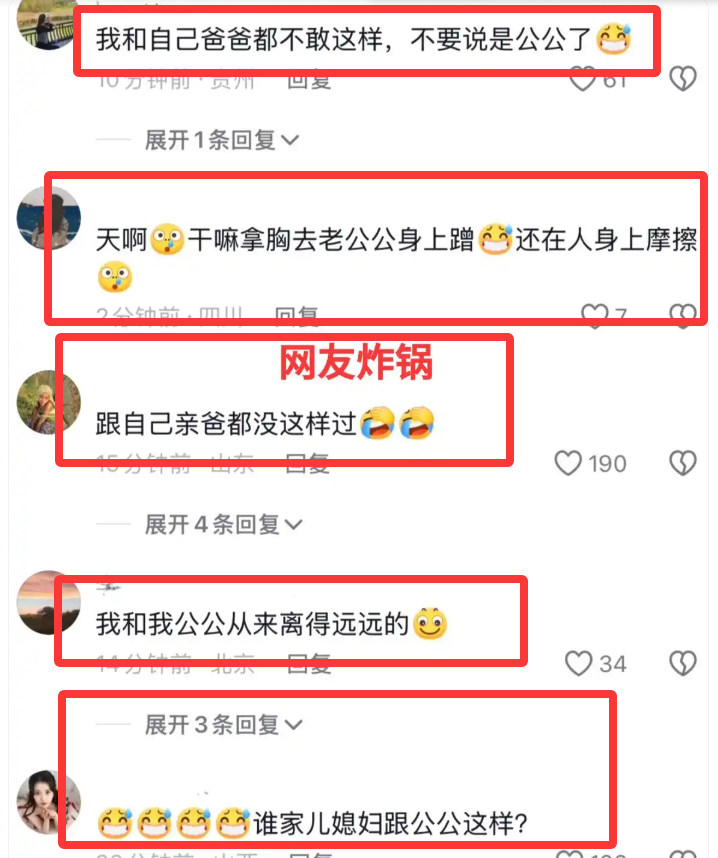Reply to the Sichuan comment
718x858 pixels.
(x=296, y=316)
